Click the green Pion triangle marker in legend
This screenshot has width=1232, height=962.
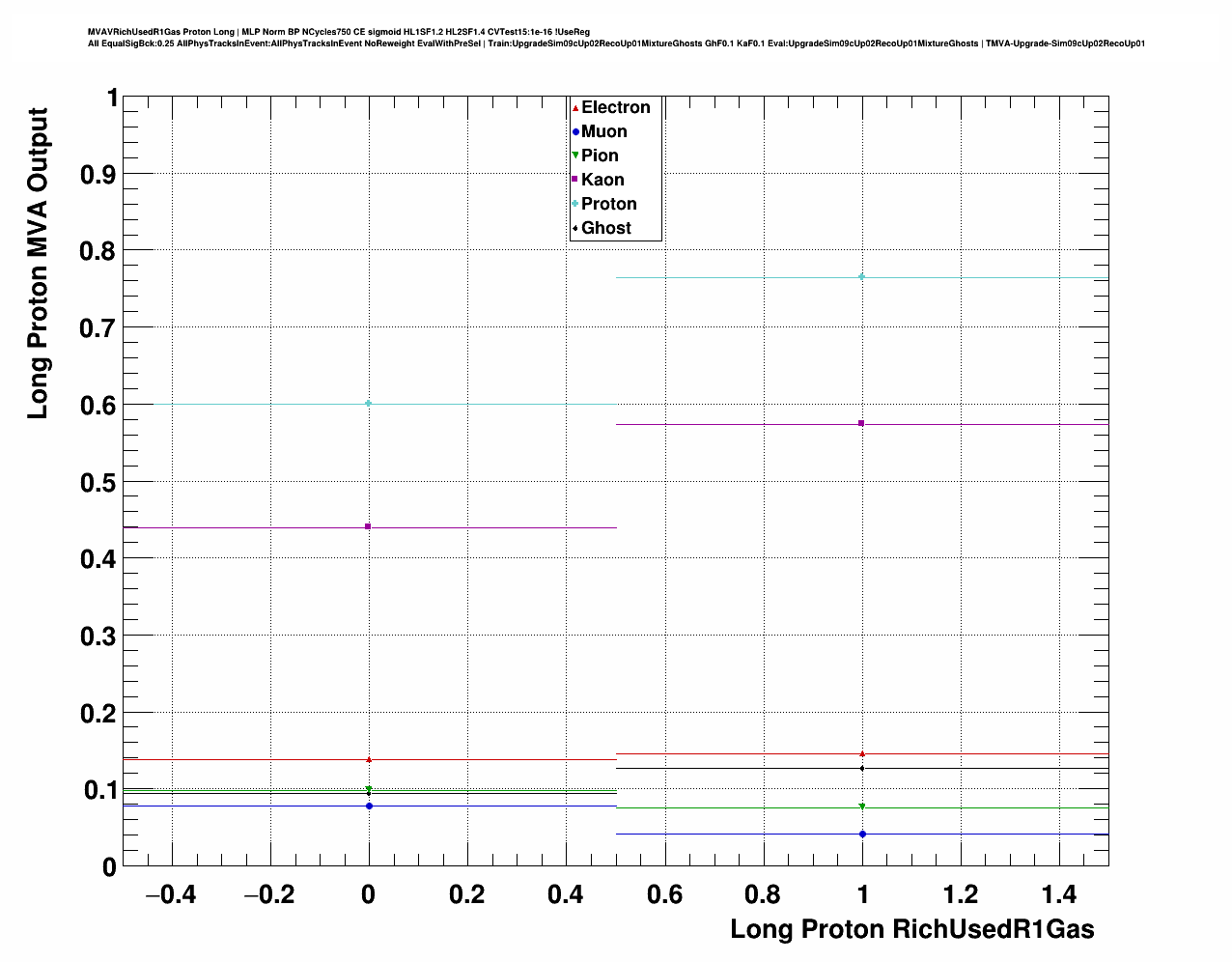575,156
